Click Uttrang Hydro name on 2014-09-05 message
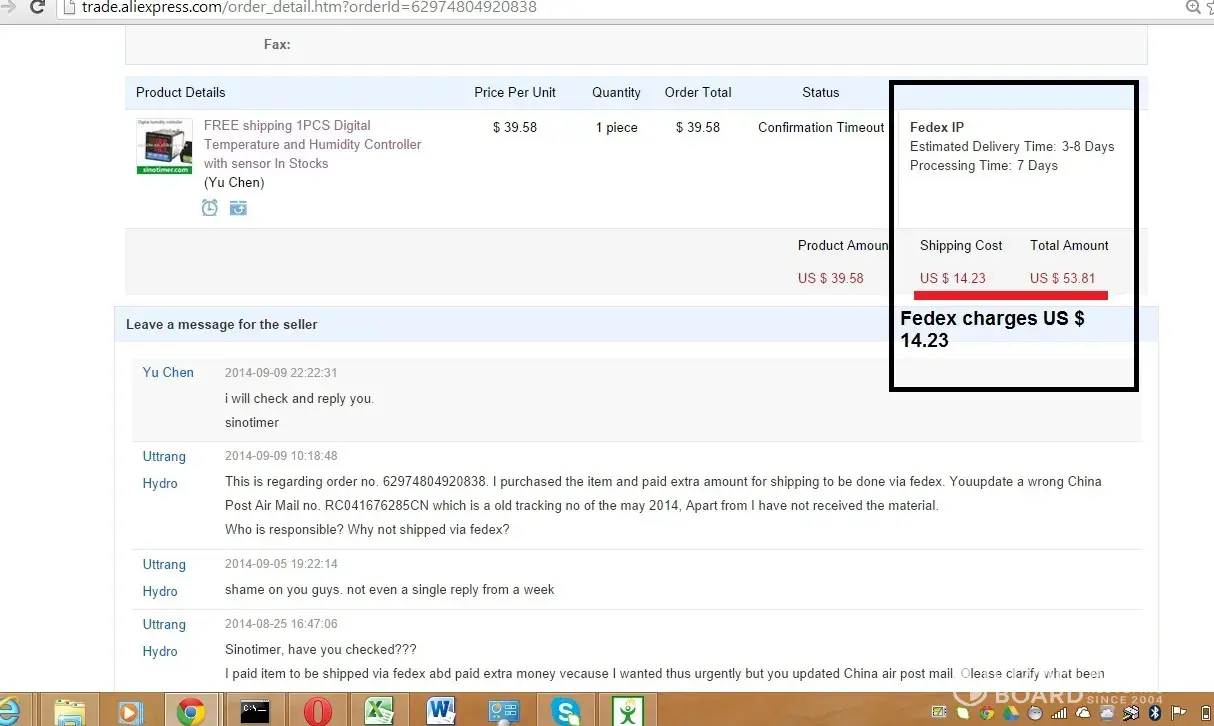 point(164,577)
